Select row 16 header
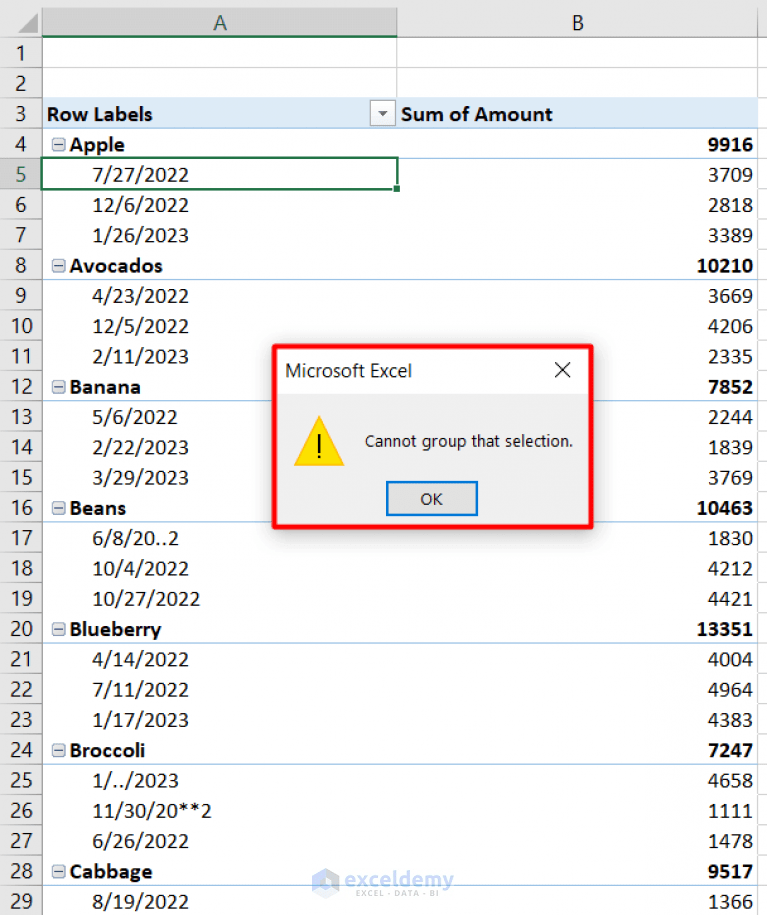 [21, 508]
